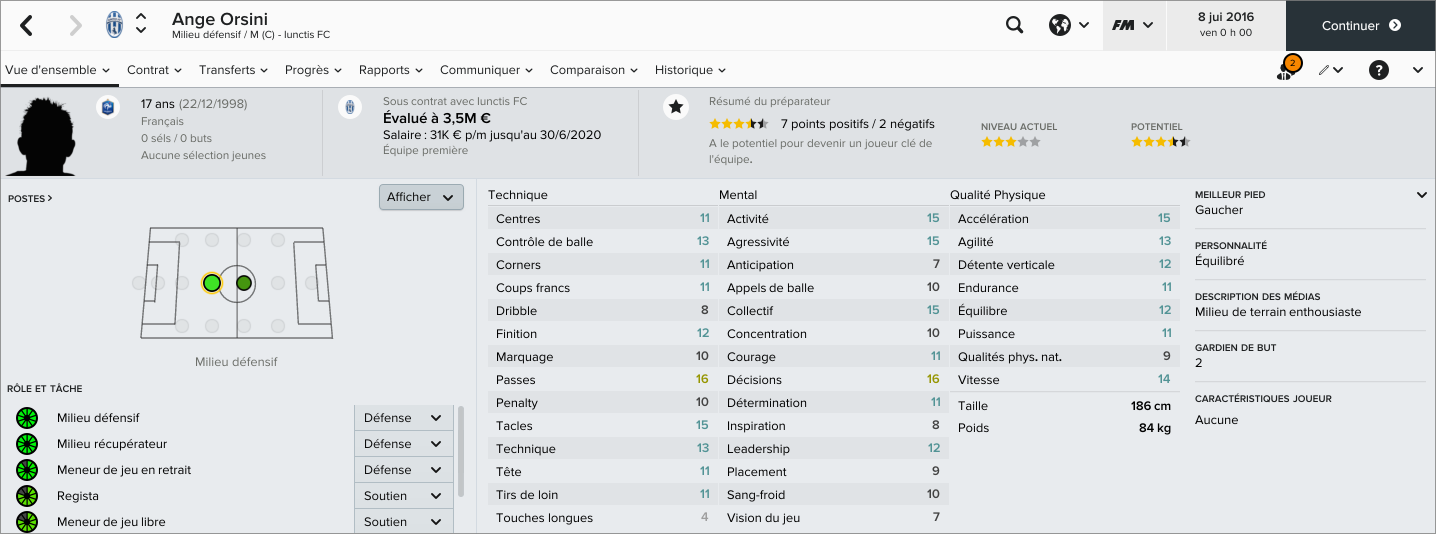Viewport: 1436px width, 534px height.
Task: Select the dark green central midfield position dot
Action: 243,283
